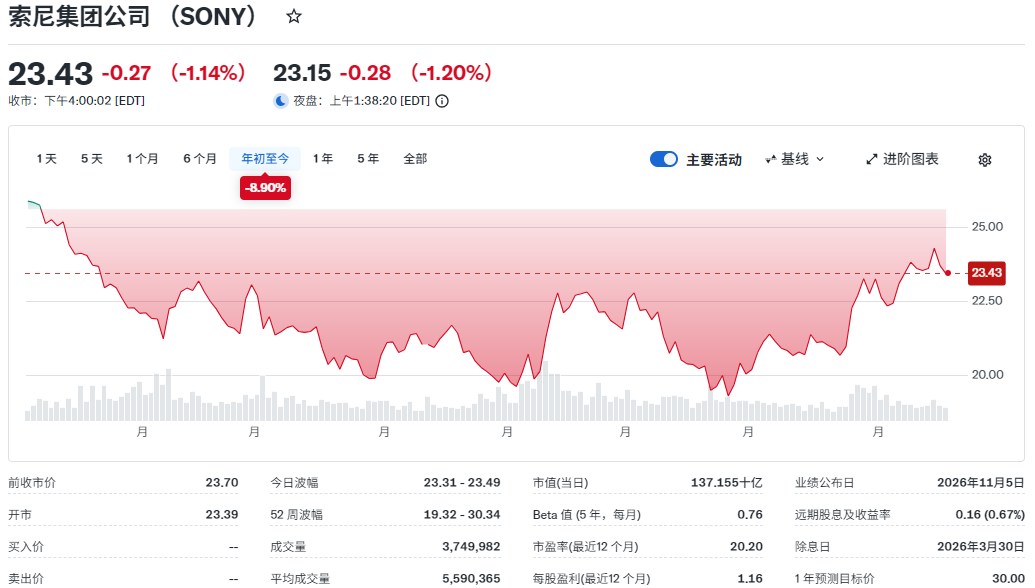
Task: Click the 23.43 current price chart marker
Action: [986, 273]
